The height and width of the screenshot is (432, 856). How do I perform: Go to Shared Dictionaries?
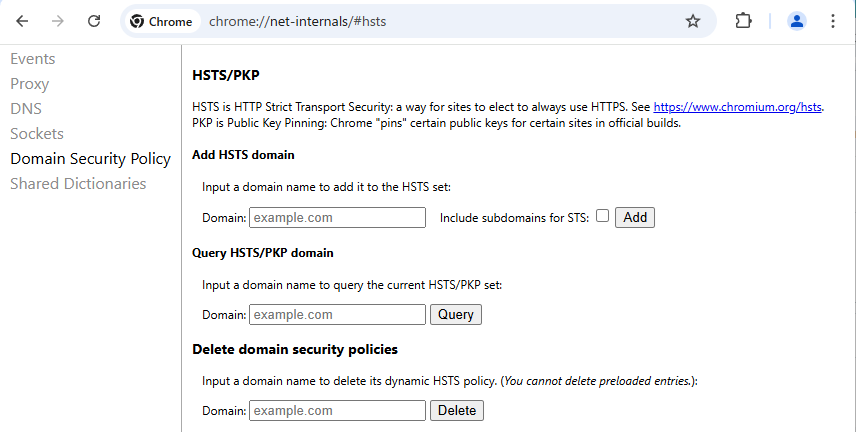(x=78, y=184)
